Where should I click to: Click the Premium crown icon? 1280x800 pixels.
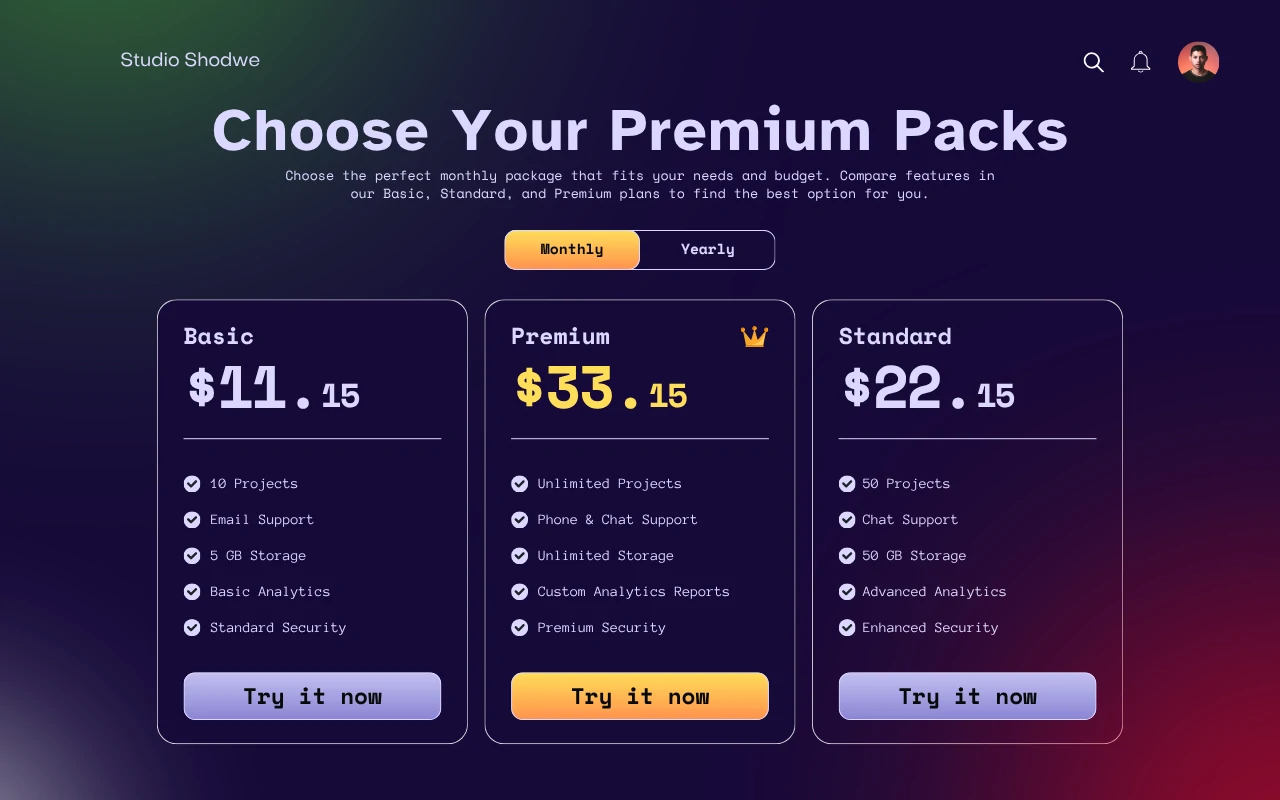pos(754,337)
